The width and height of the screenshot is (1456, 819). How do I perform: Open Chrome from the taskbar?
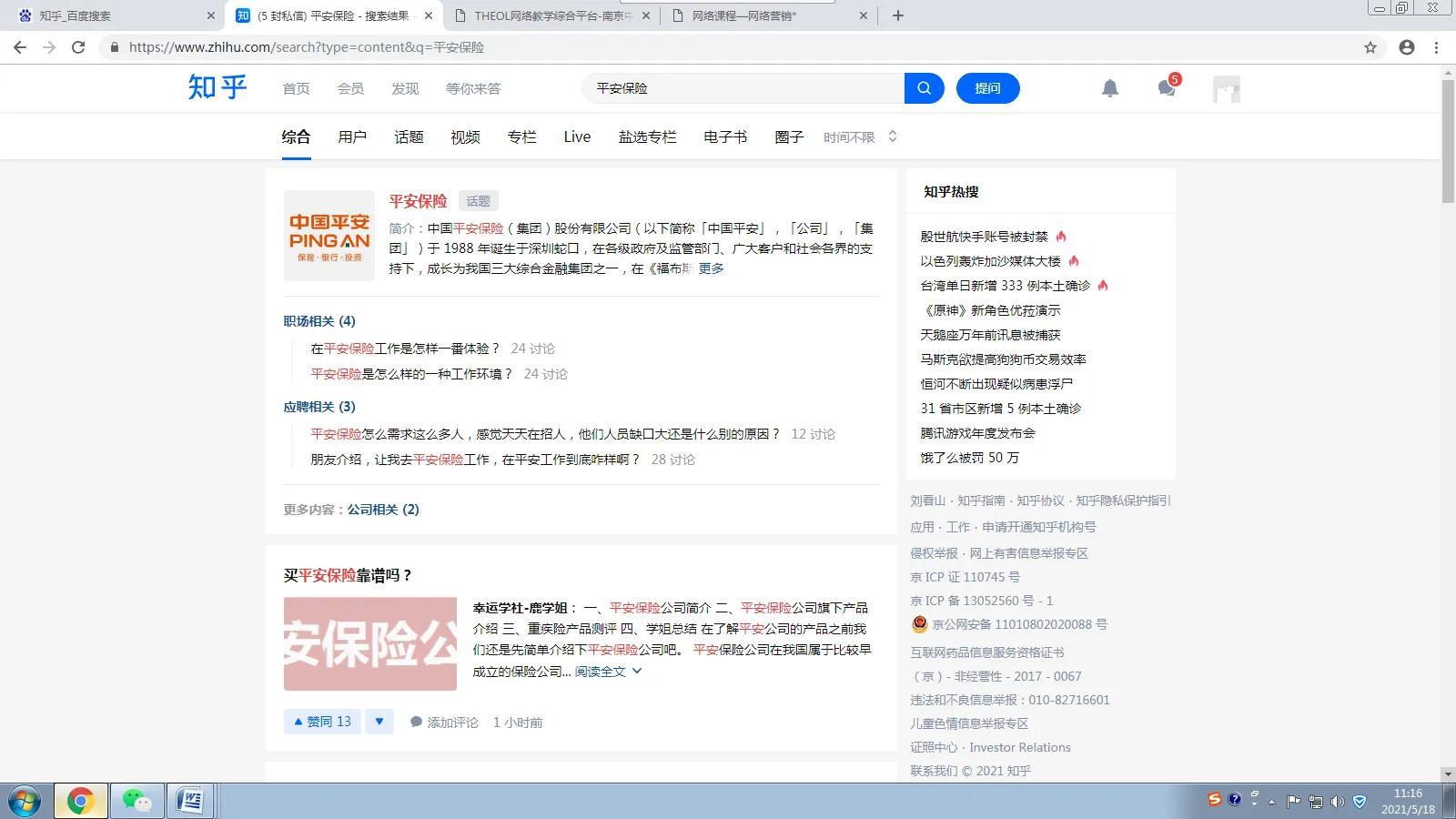(80, 801)
